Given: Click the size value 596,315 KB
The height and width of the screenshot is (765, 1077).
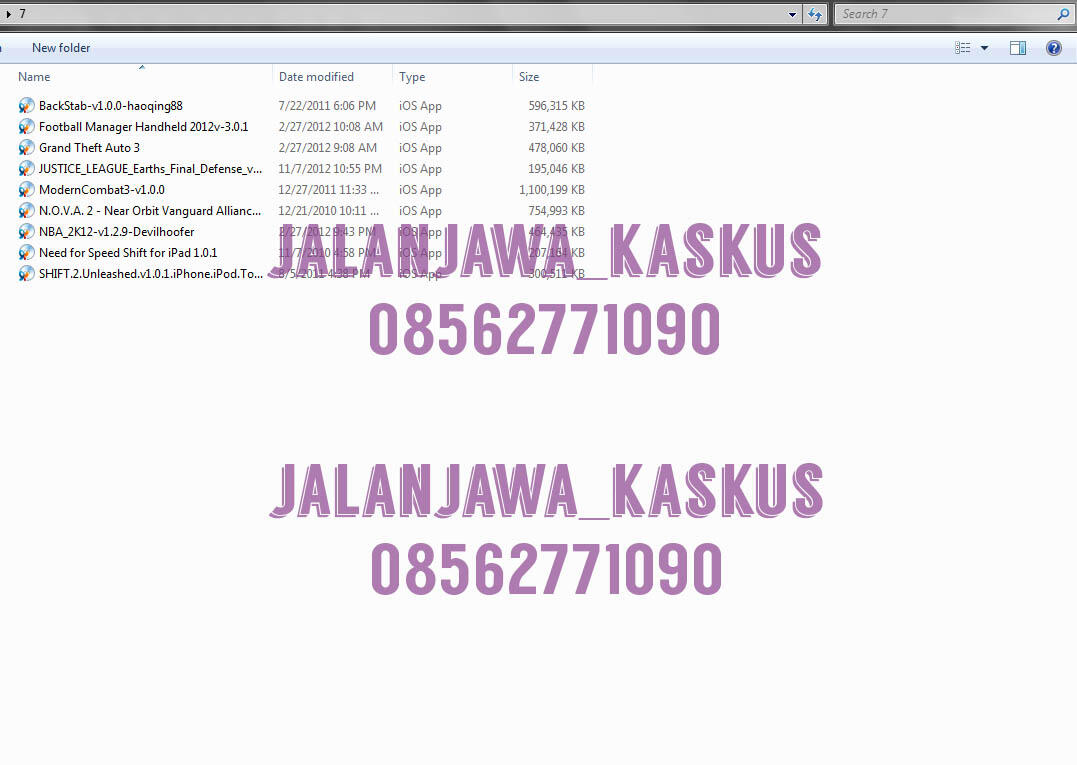Looking at the screenshot, I should coord(556,106).
